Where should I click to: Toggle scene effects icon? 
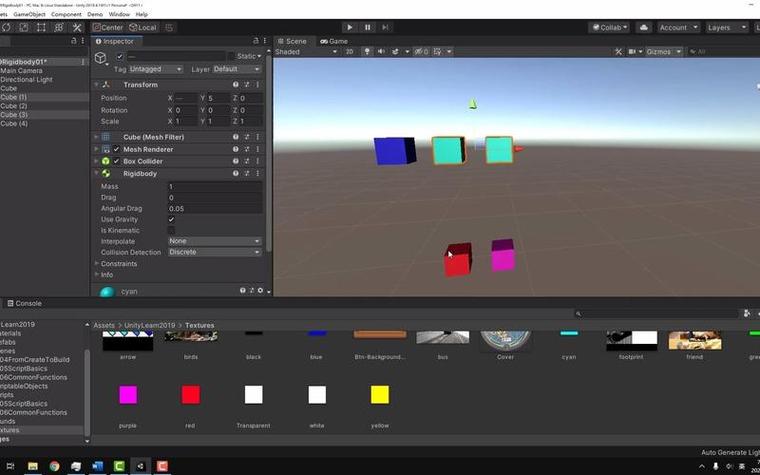pyautogui.click(x=395, y=51)
